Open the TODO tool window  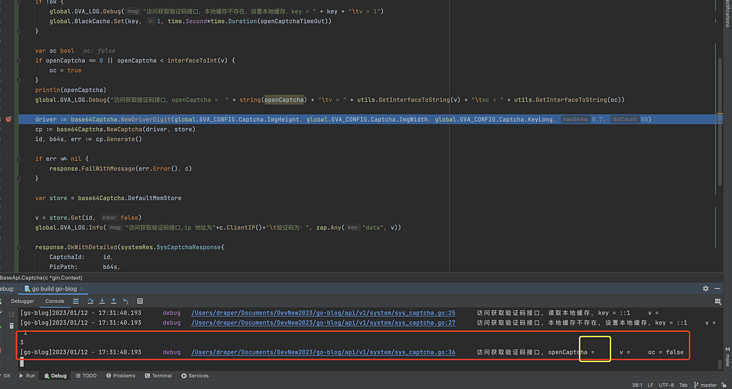pyautogui.click(x=86, y=375)
